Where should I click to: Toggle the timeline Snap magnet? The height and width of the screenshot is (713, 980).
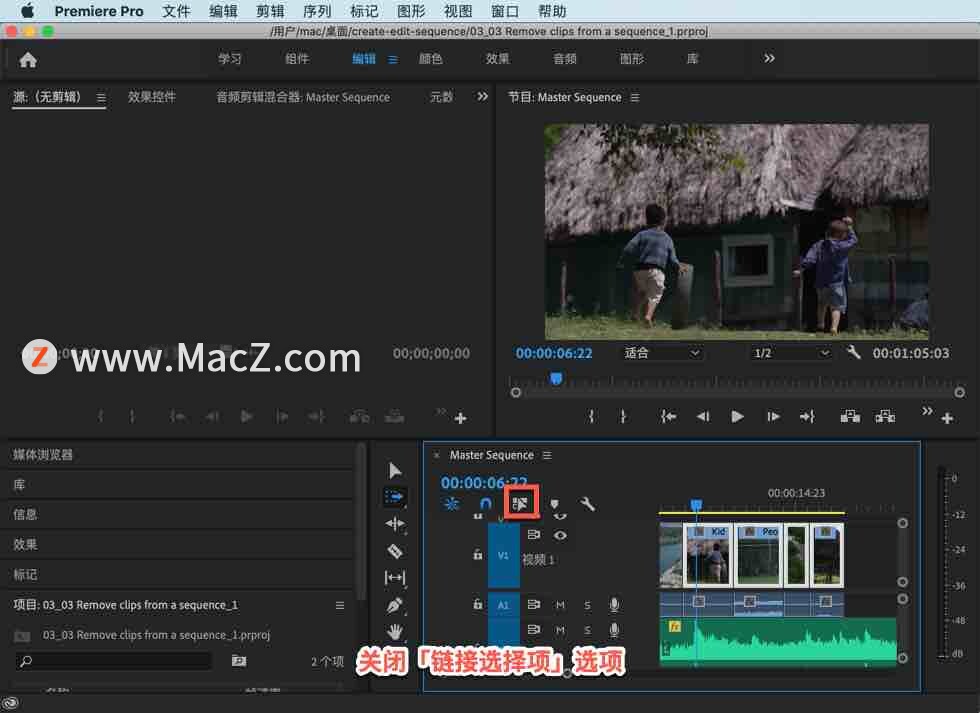(x=486, y=504)
